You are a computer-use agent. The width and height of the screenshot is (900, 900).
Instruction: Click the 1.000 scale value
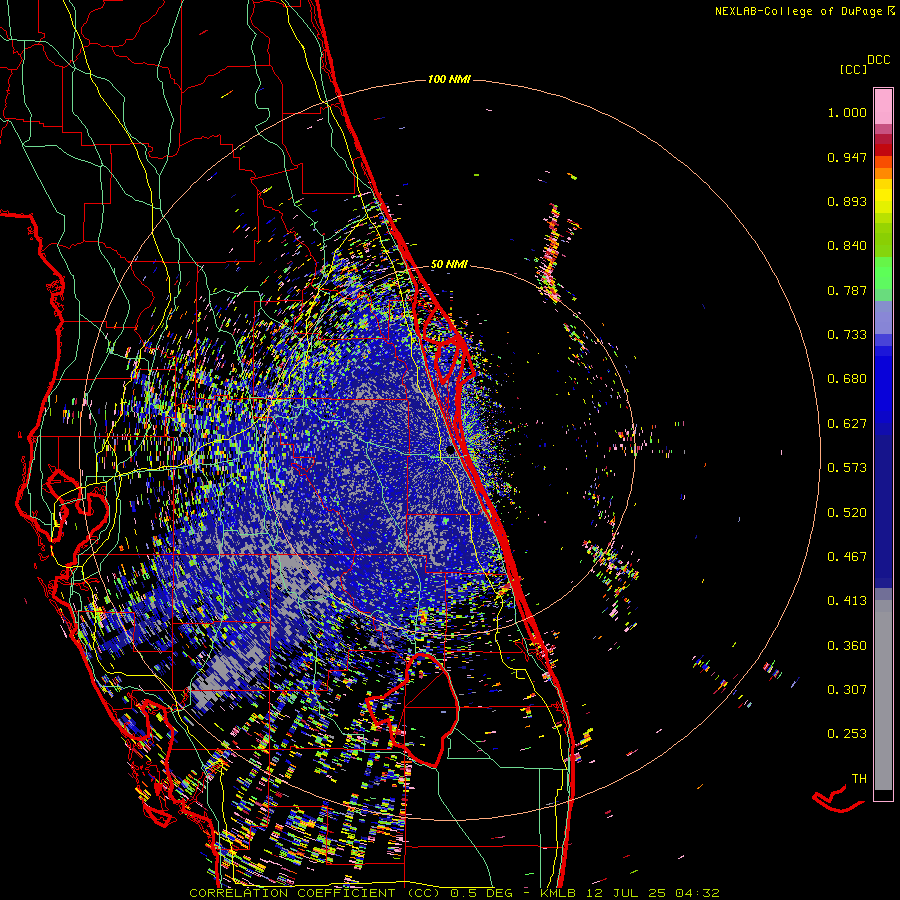(847, 112)
